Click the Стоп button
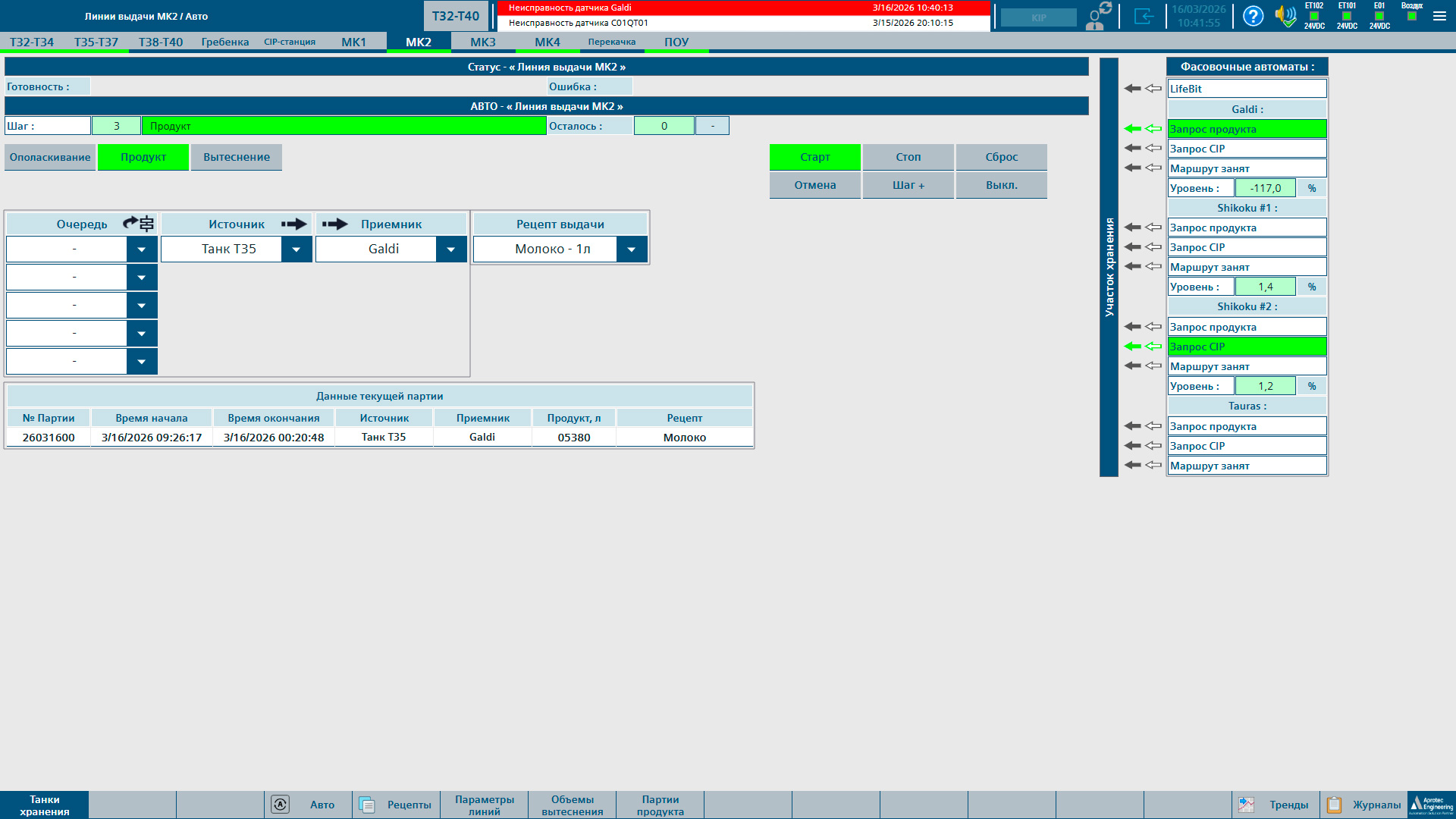Image resolution: width=1456 pixels, height=819 pixels. point(908,157)
